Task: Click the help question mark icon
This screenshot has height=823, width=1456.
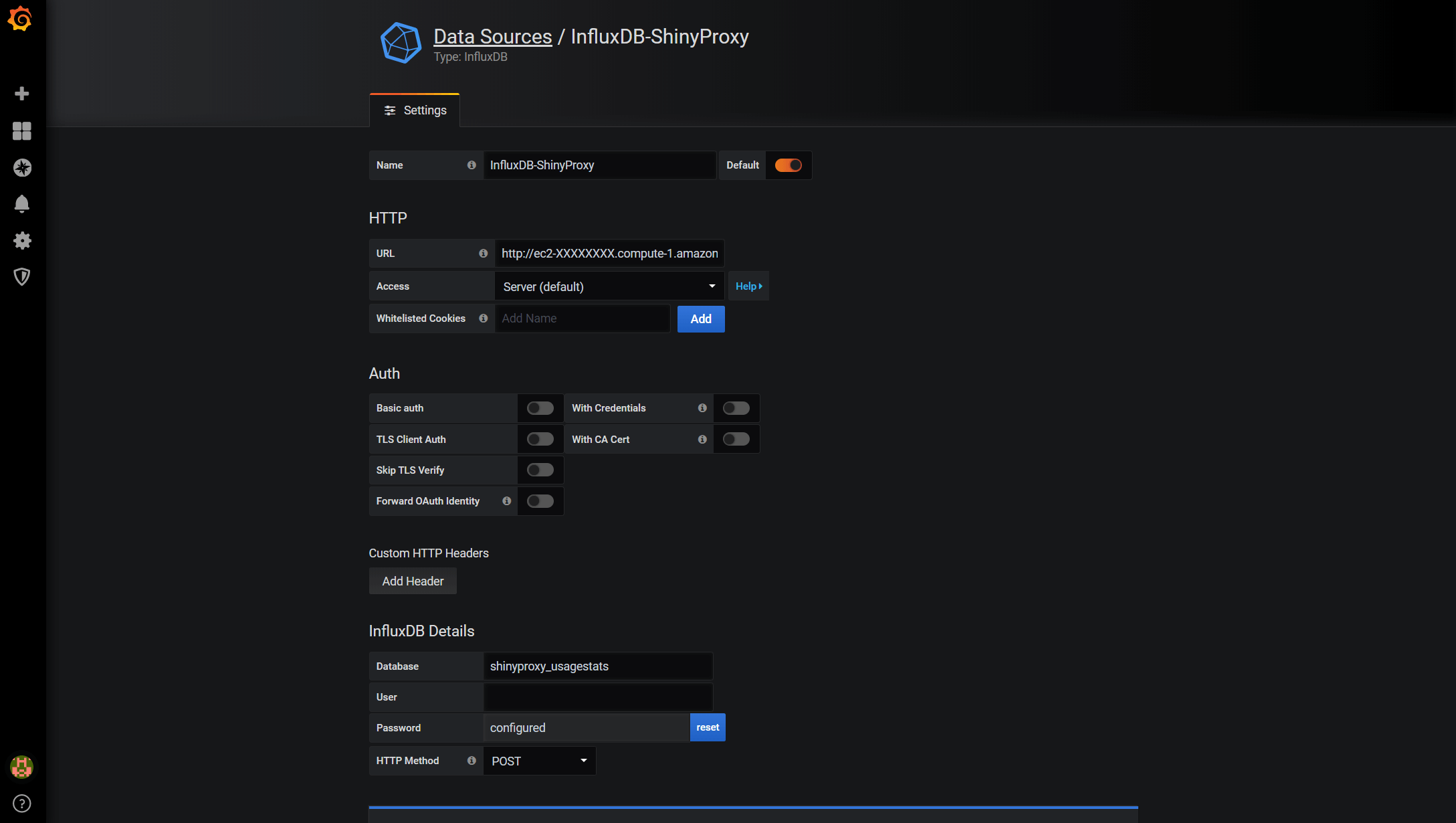Action: coord(22,803)
